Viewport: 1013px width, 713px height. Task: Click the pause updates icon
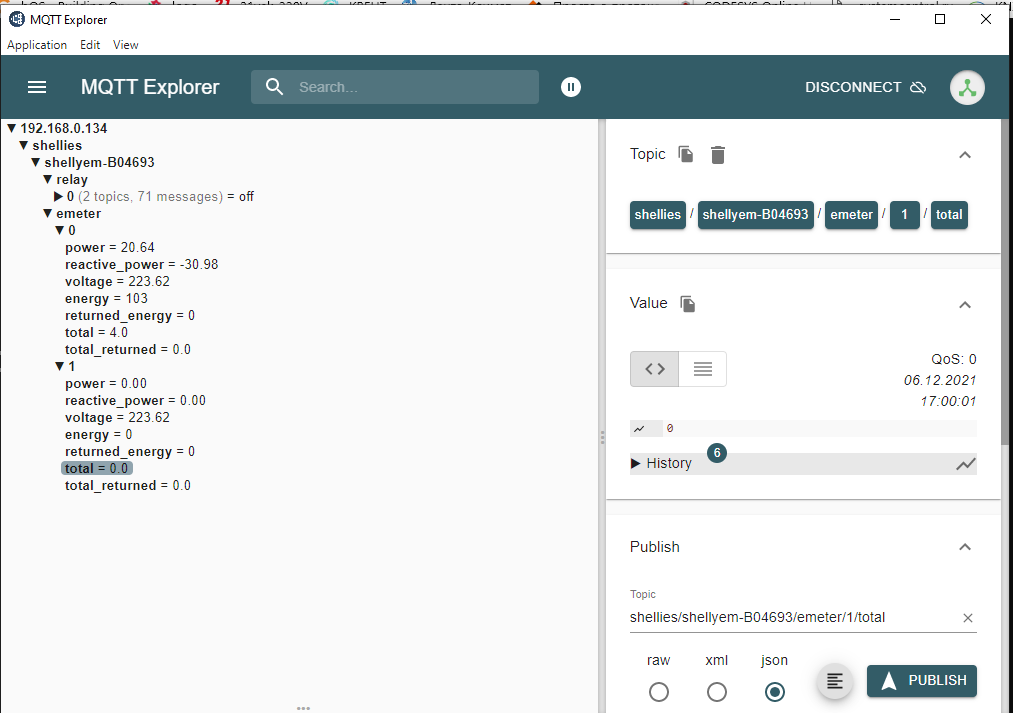point(570,87)
